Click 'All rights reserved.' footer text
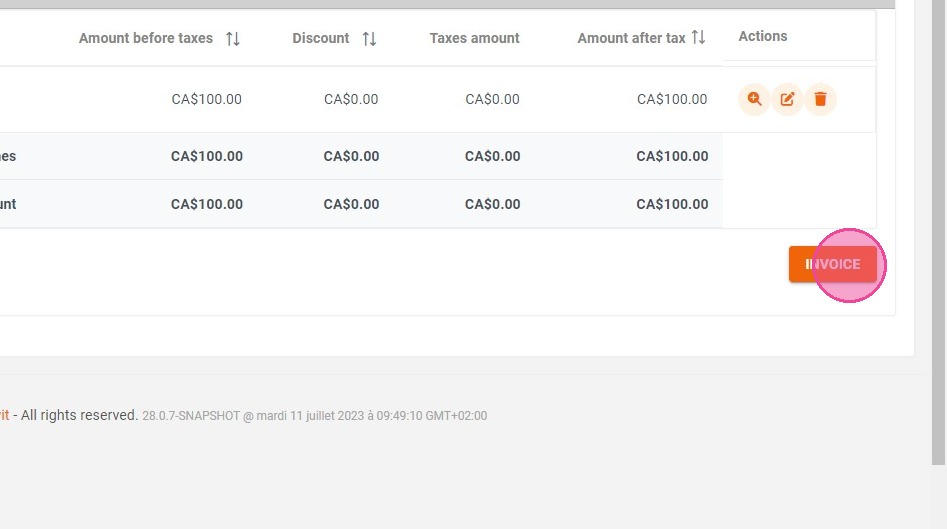 point(79,415)
